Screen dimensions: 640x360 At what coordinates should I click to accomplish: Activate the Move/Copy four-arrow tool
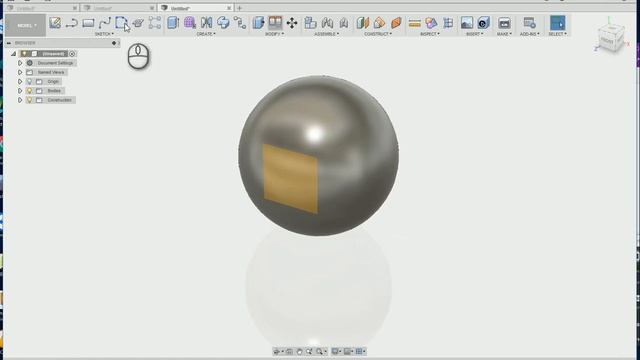click(292, 23)
